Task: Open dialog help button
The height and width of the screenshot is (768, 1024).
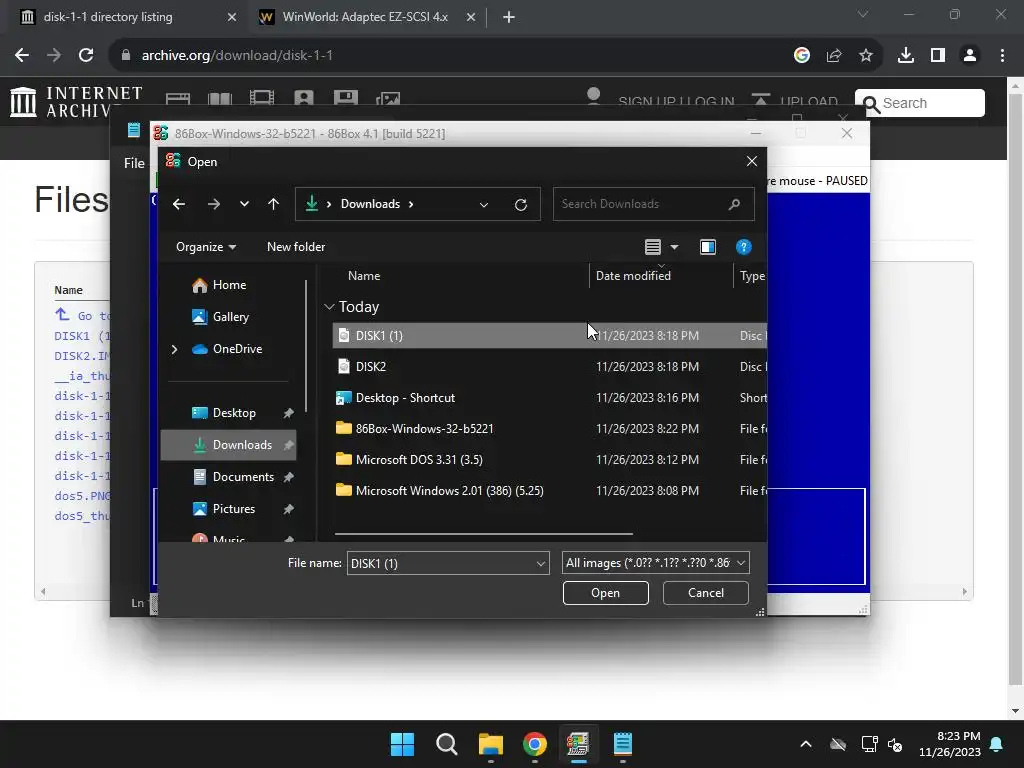Action: 743,247
